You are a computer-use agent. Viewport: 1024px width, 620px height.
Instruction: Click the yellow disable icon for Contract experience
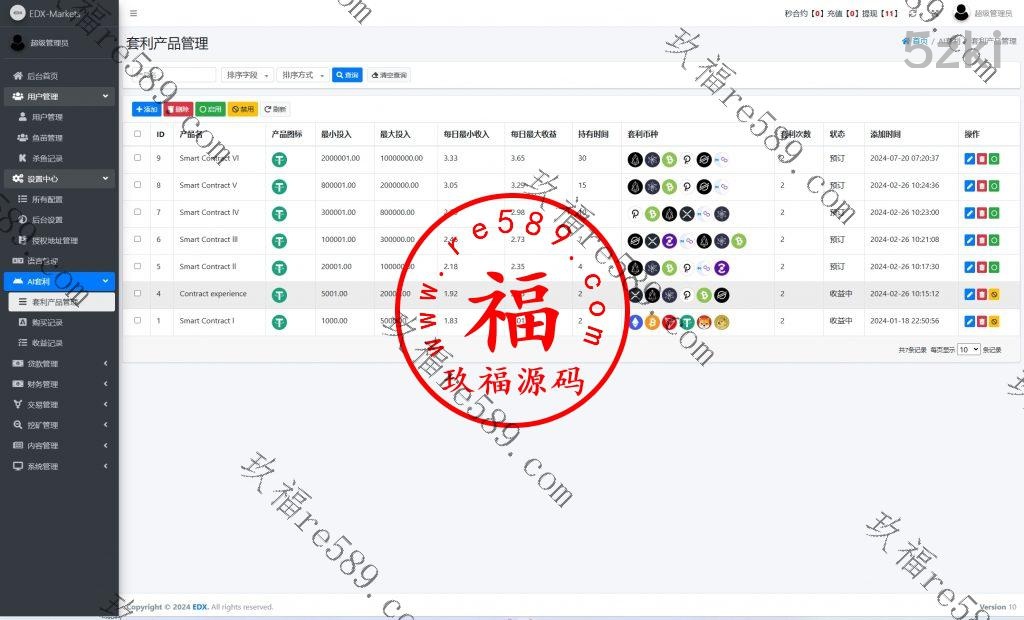[994, 294]
